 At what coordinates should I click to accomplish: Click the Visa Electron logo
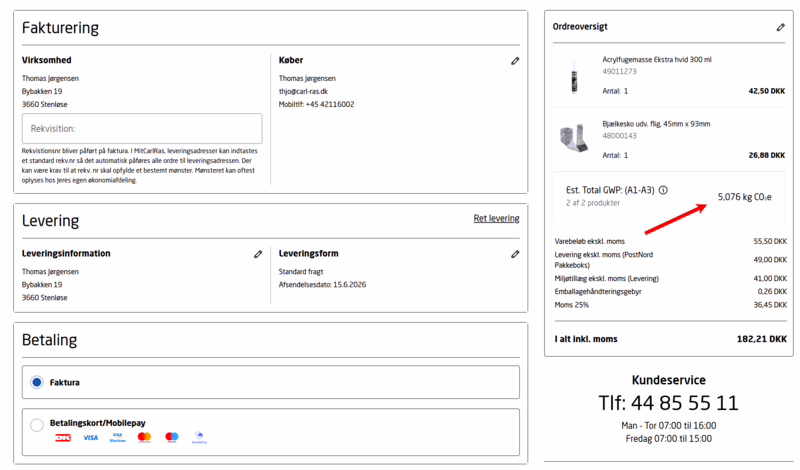(117, 438)
